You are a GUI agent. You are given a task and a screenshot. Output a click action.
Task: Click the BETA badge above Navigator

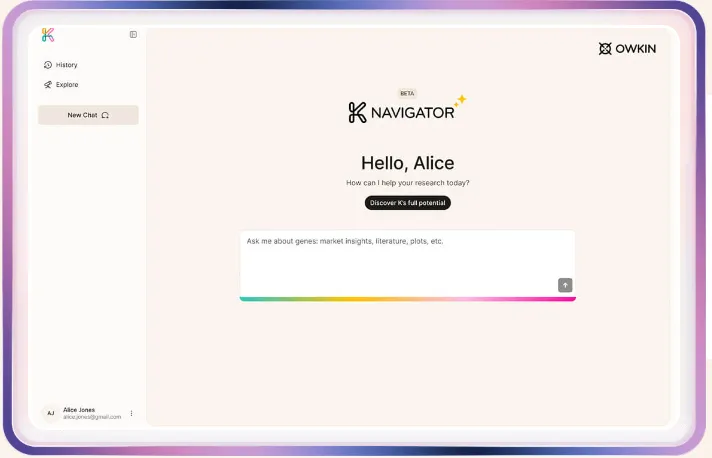(407, 93)
